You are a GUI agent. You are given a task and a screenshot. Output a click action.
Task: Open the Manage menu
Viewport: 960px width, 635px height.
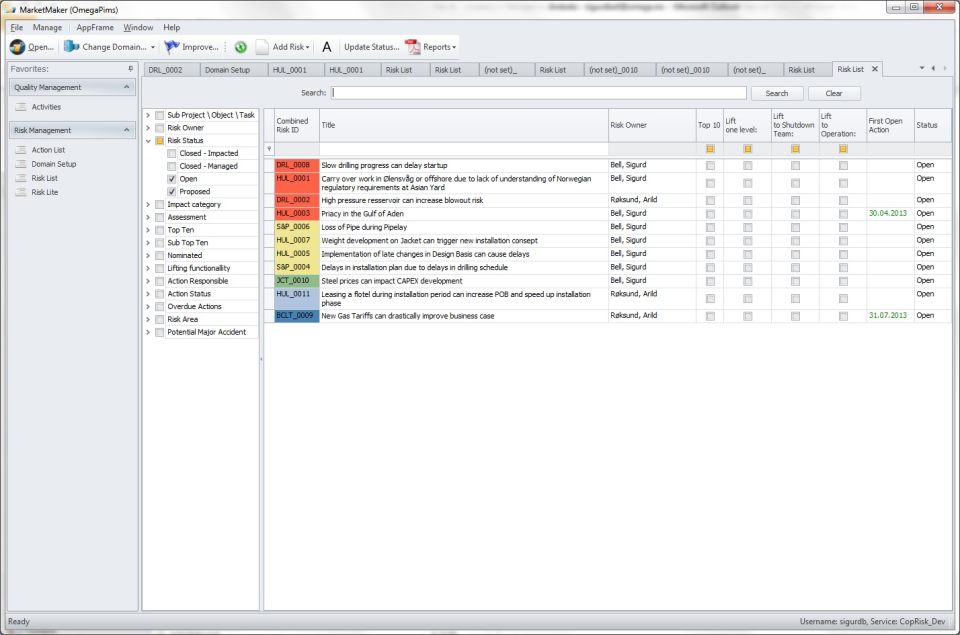pos(47,27)
